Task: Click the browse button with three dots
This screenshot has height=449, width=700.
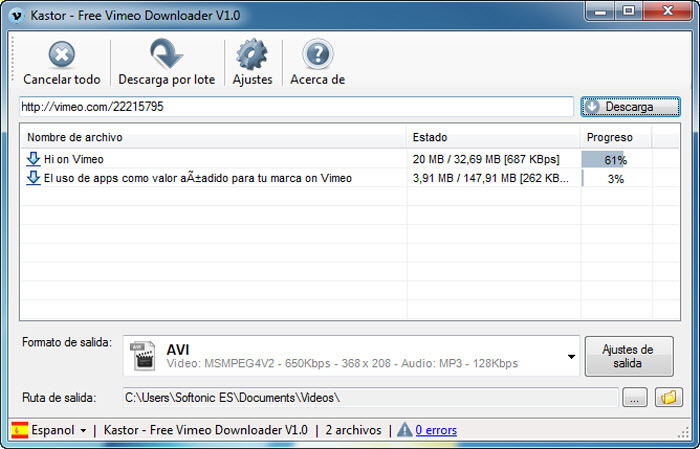Action: click(634, 398)
